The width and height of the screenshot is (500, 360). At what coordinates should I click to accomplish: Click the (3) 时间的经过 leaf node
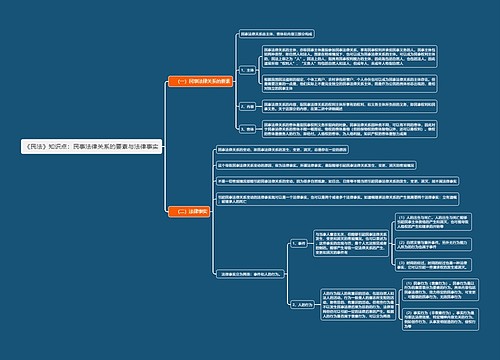[x=433, y=265]
